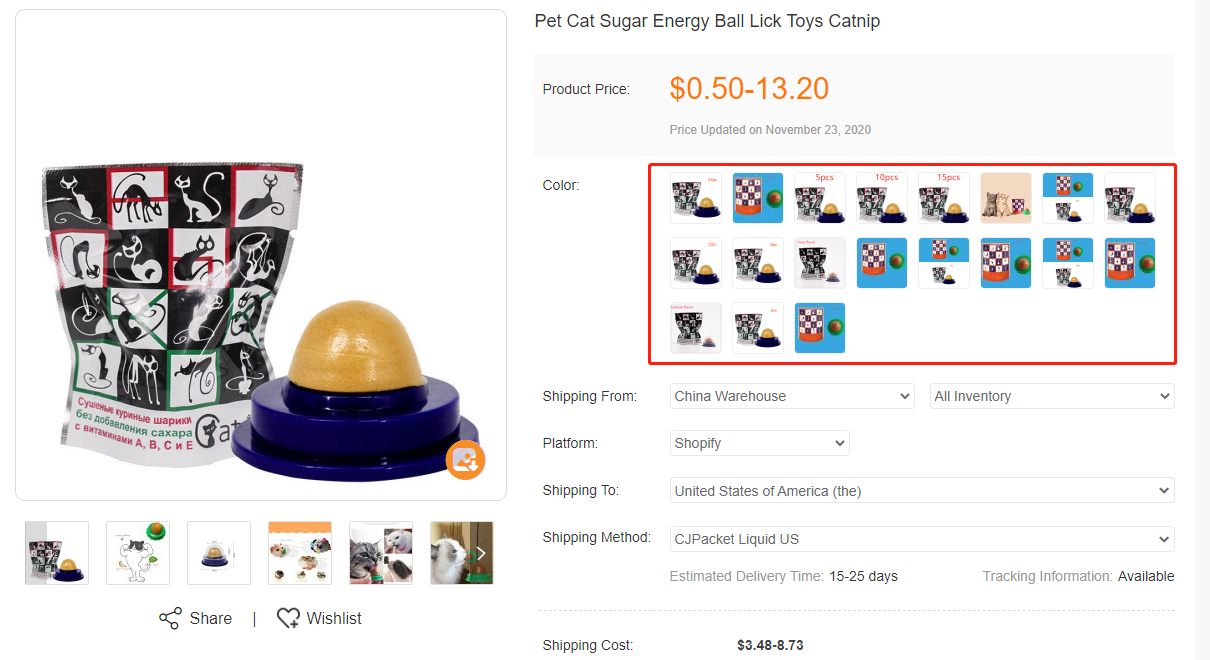
Task: Show next gallery thumbnails with arrow
Action: pos(481,553)
